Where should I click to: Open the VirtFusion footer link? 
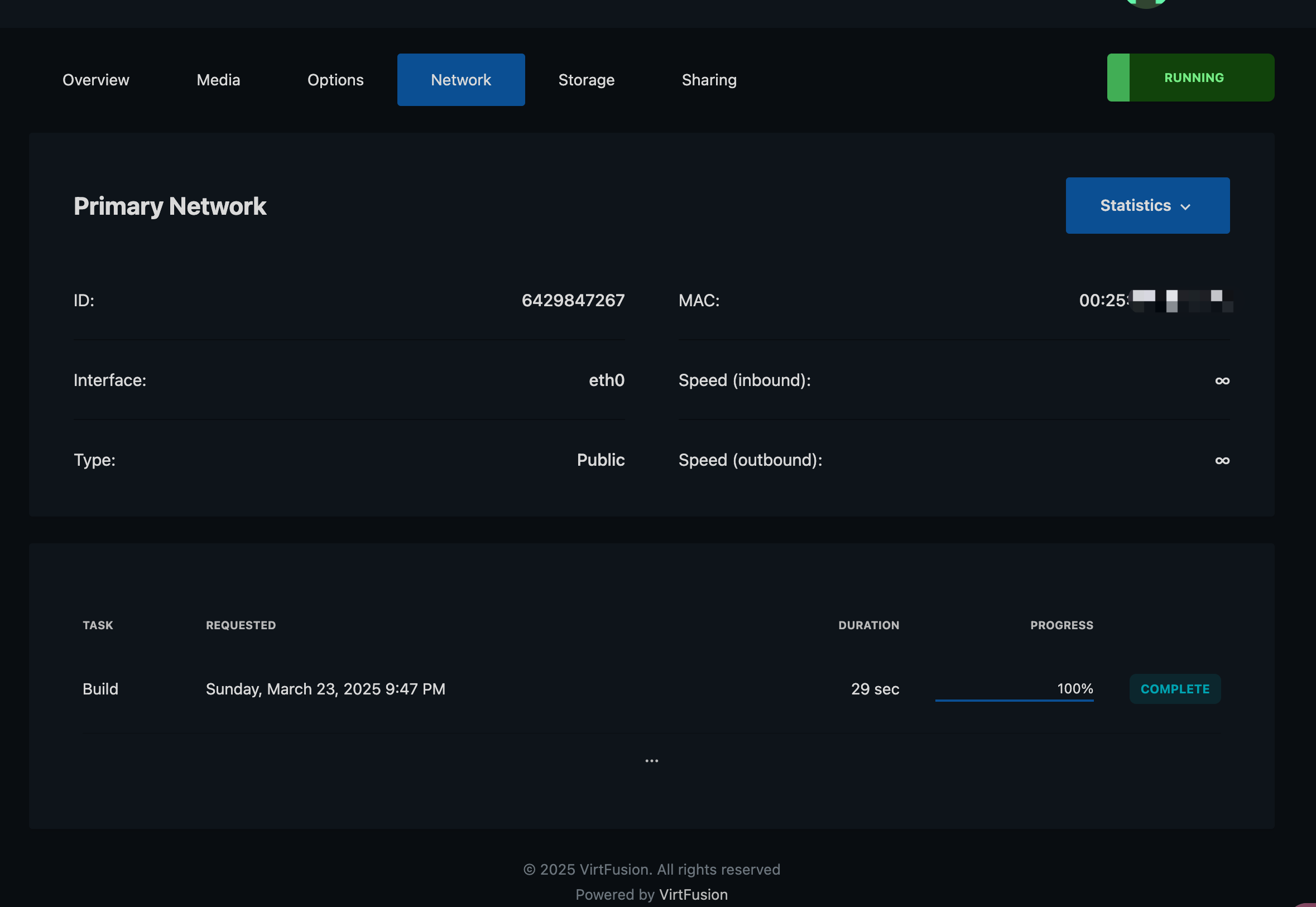693,895
